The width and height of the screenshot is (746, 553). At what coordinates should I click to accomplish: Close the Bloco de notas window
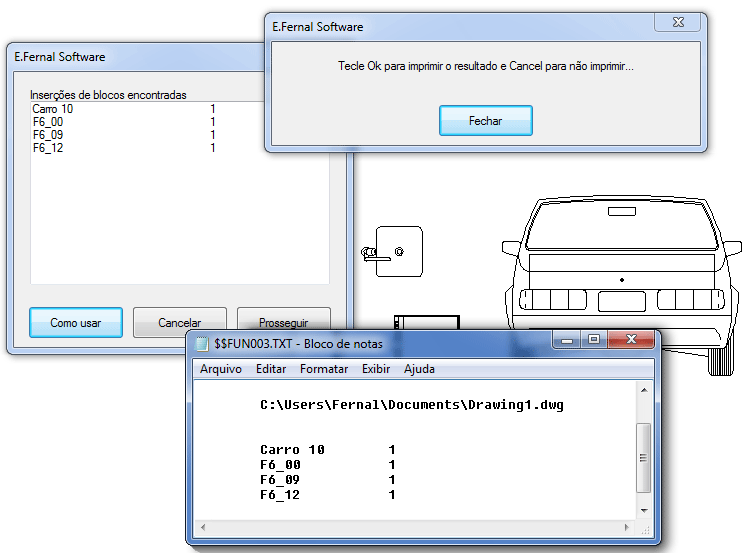click(x=631, y=339)
